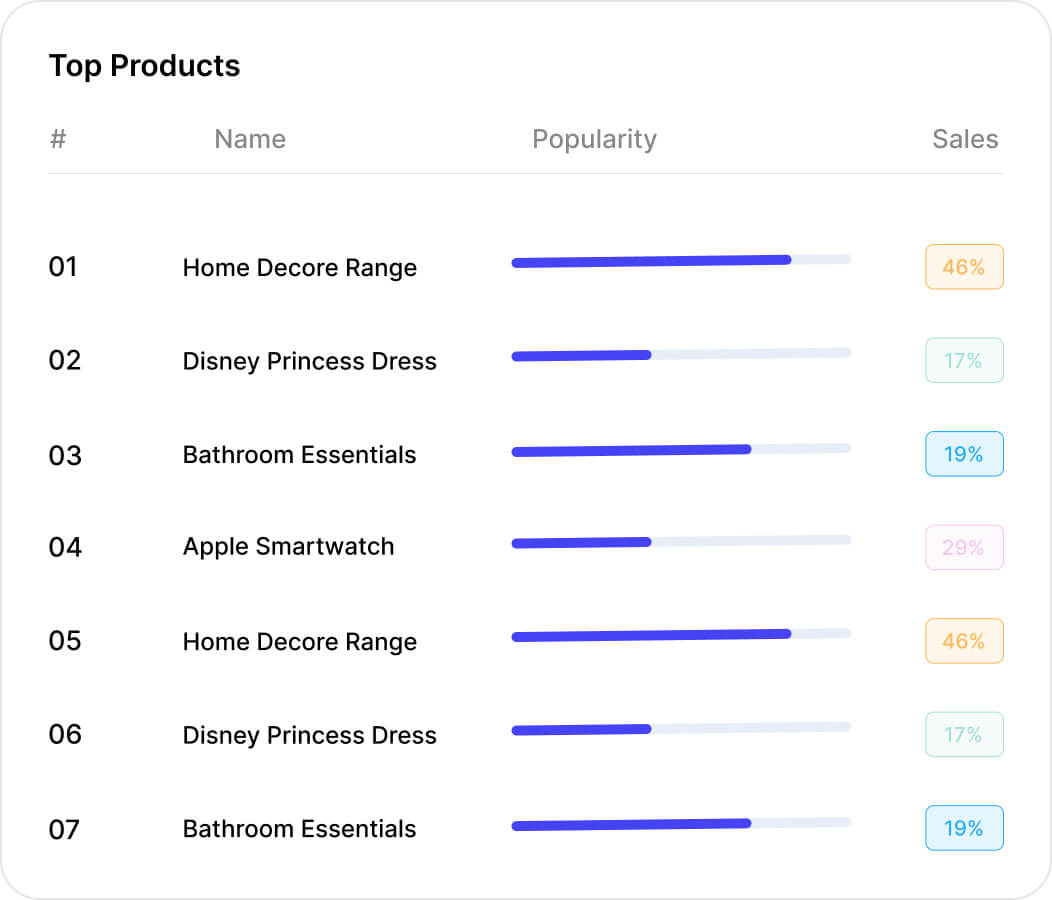1052x900 pixels.
Task: Click the popularity bar for row 01
Action: pos(681,260)
